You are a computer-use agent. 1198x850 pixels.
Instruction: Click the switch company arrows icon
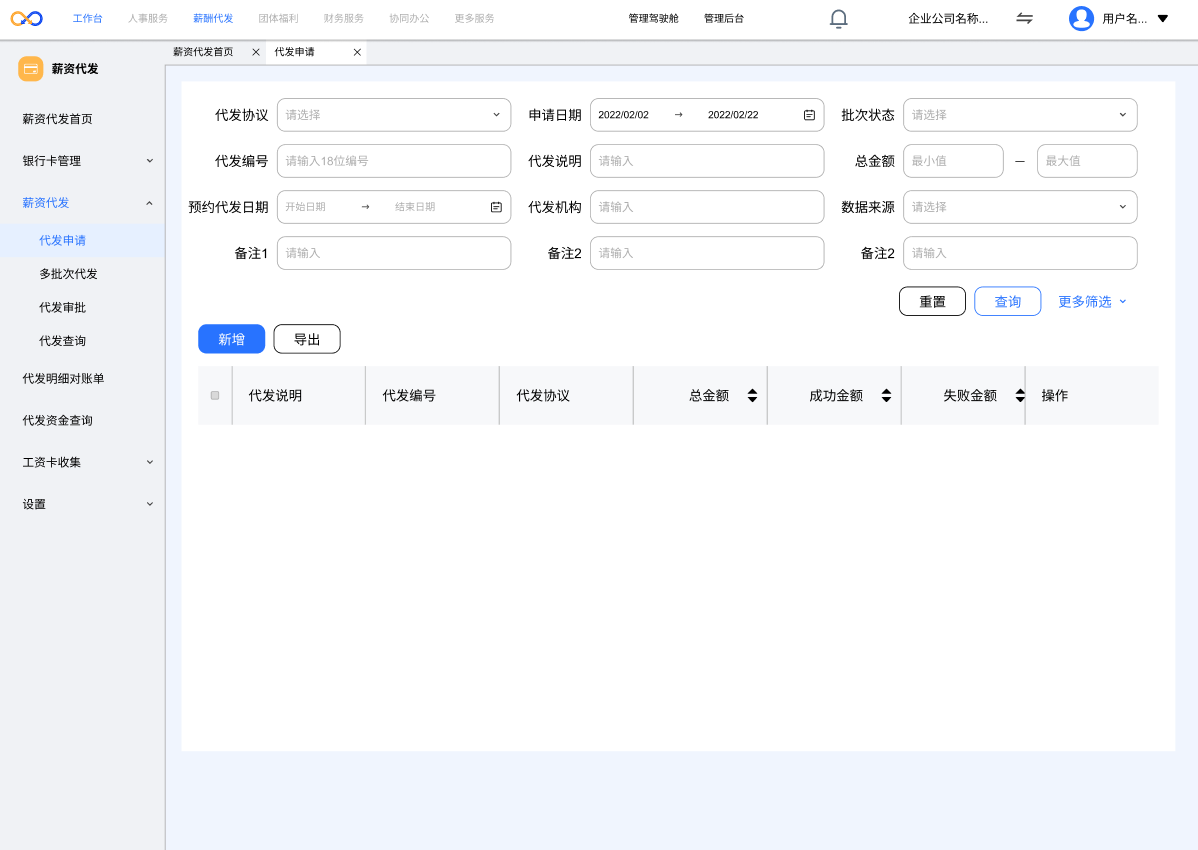click(1025, 18)
